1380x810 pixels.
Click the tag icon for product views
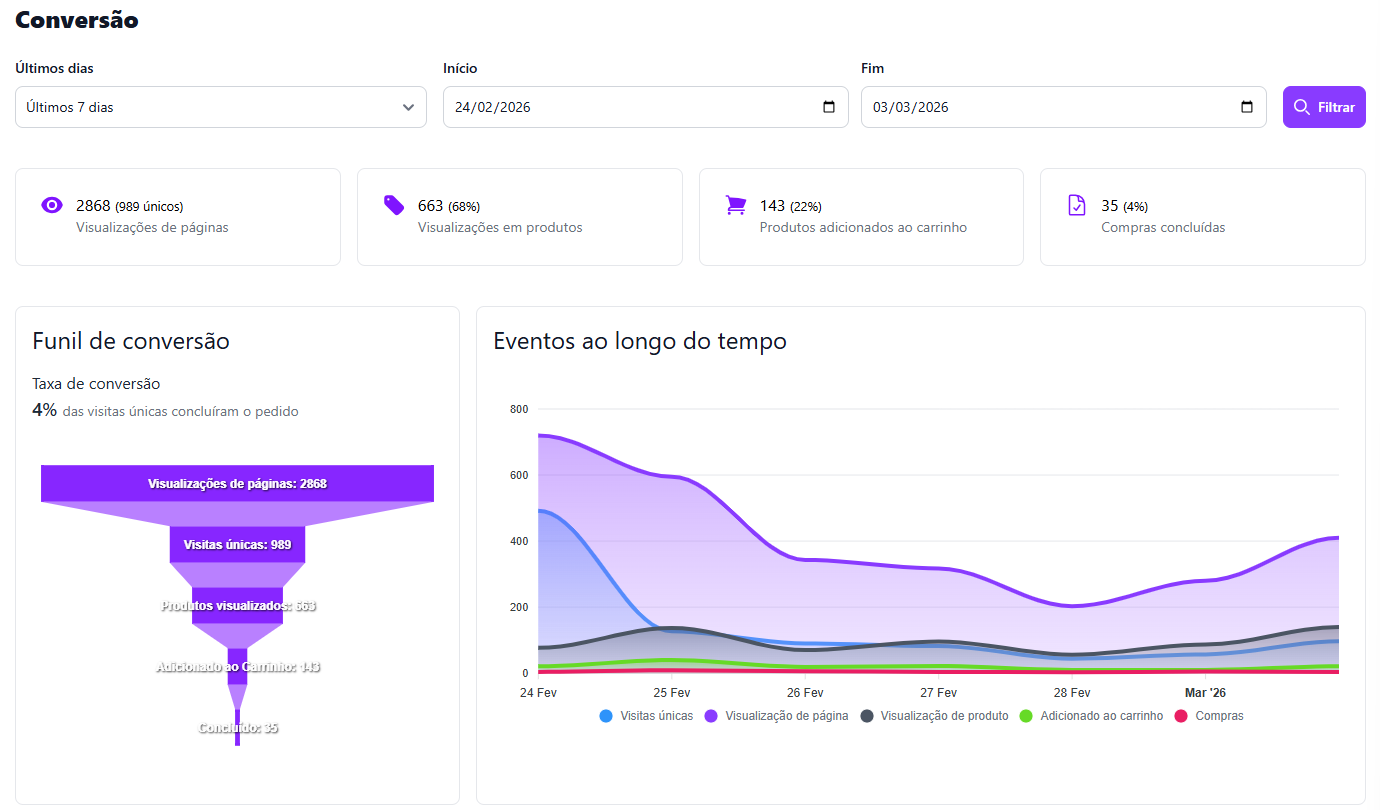[x=394, y=205]
